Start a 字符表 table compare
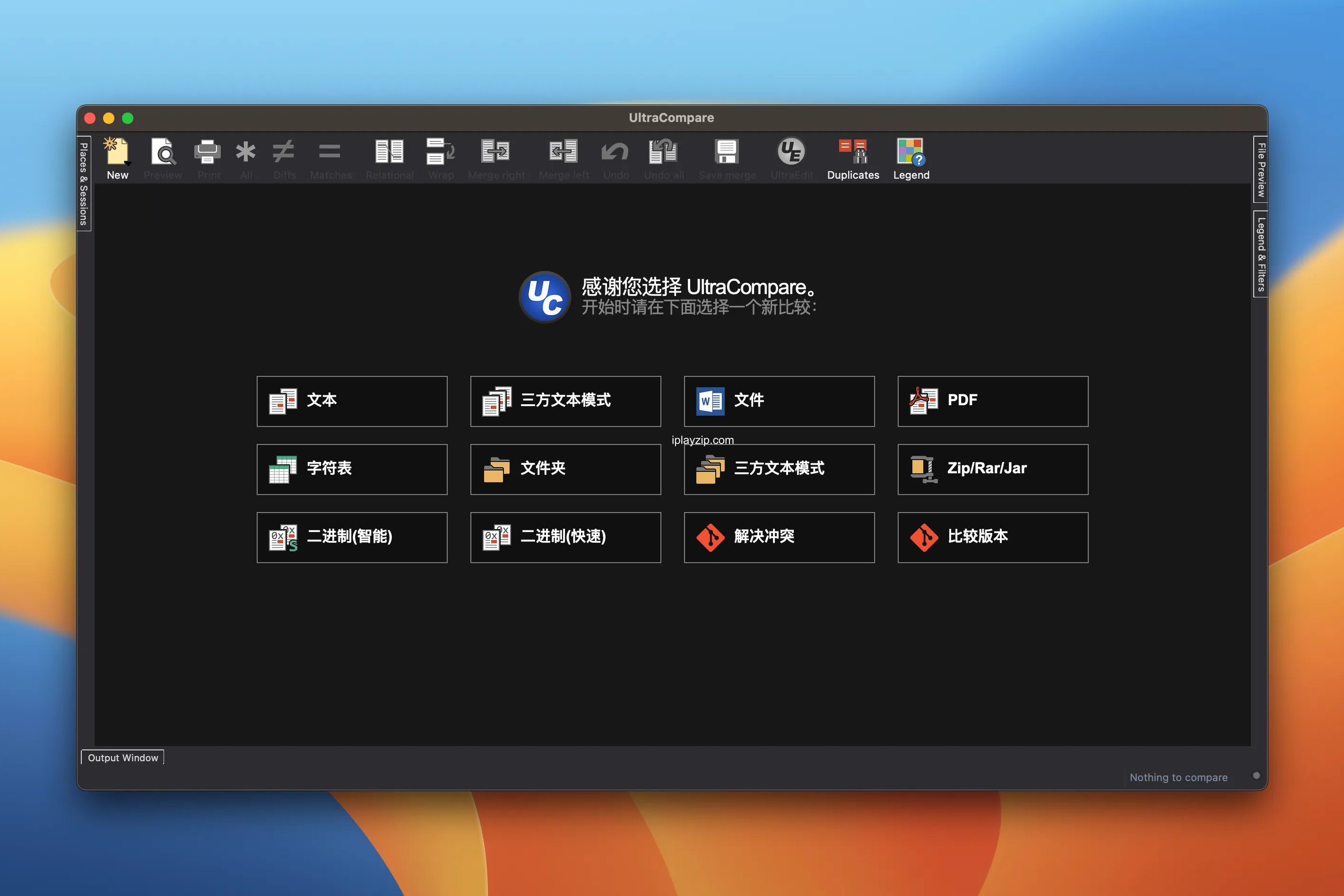Image resolution: width=1344 pixels, height=896 pixels. pos(352,469)
